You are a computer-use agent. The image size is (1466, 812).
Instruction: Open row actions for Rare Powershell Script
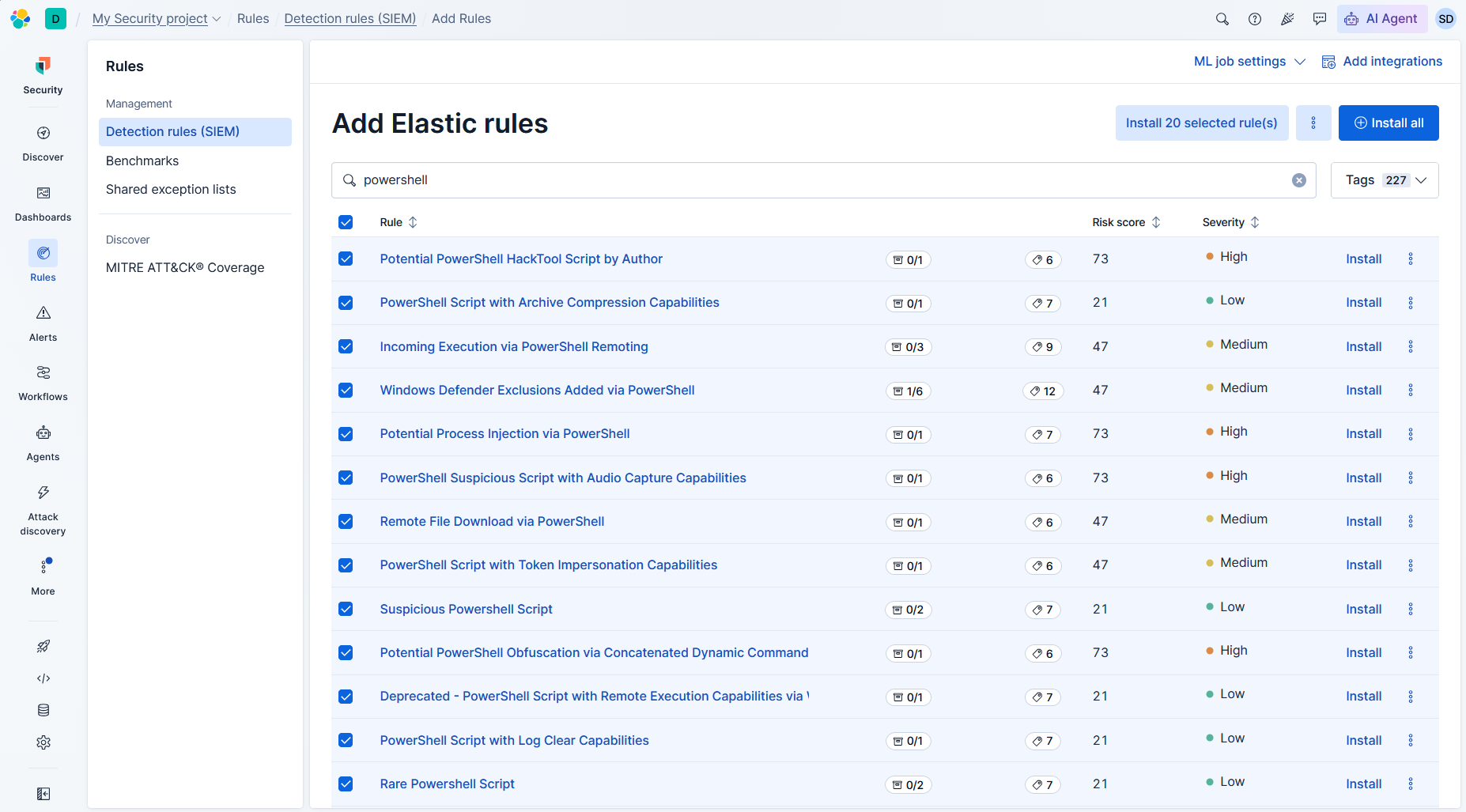pos(1411,784)
